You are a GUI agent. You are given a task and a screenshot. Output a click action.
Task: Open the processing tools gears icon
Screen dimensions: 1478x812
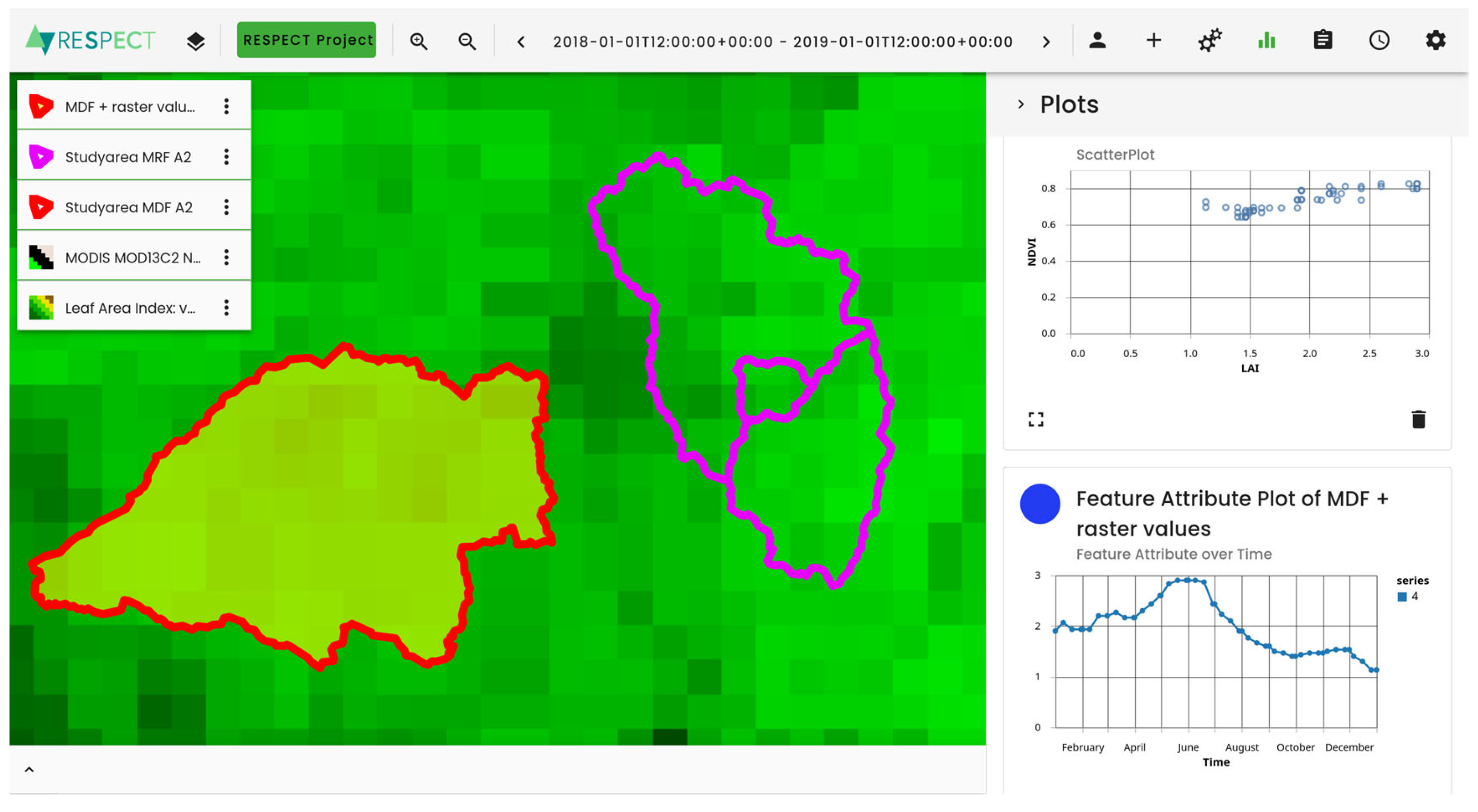point(1210,40)
